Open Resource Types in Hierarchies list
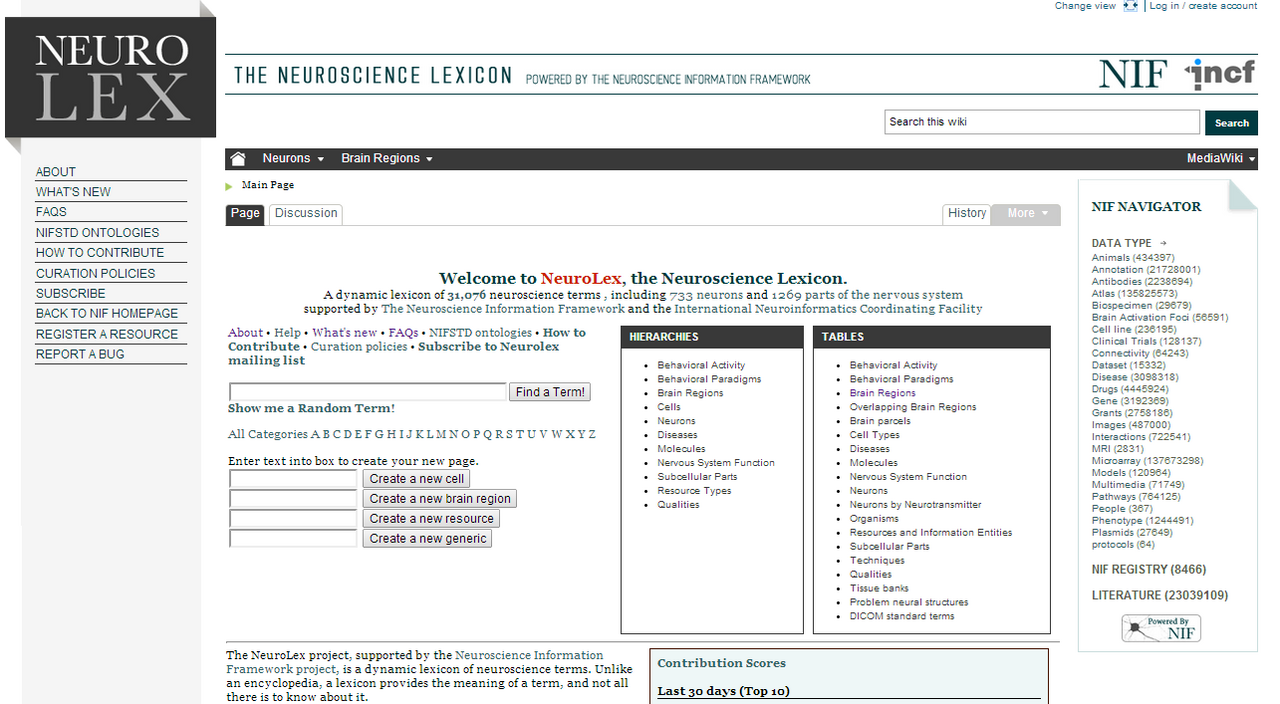This screenshot has height=704, width=1280. [694, 491]
